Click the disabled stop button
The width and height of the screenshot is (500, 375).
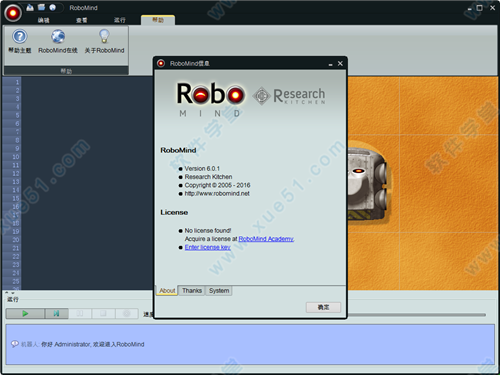103,313
